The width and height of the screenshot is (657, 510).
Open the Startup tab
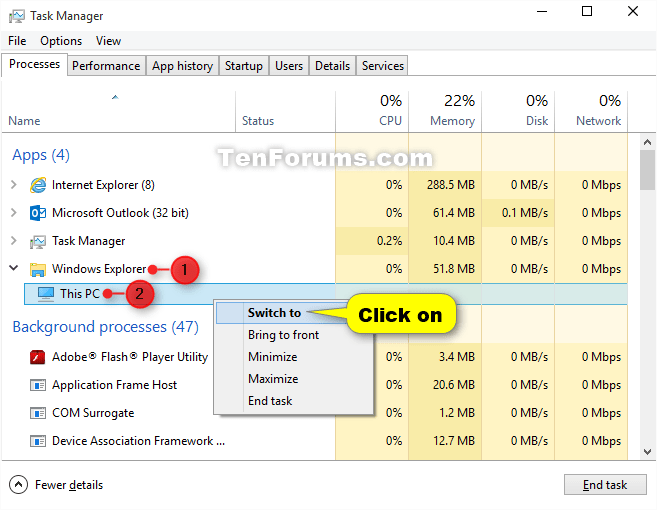244,66
